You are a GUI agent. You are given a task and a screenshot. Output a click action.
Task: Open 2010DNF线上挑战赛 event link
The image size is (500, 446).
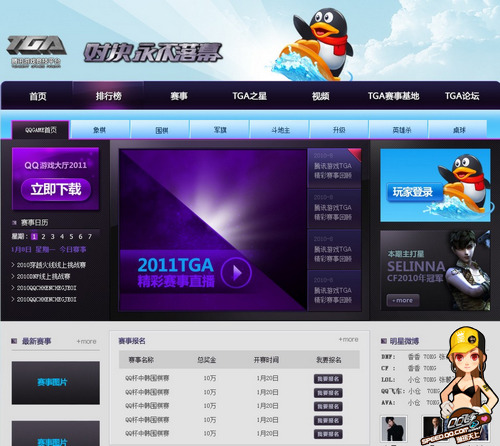point(43,276)
